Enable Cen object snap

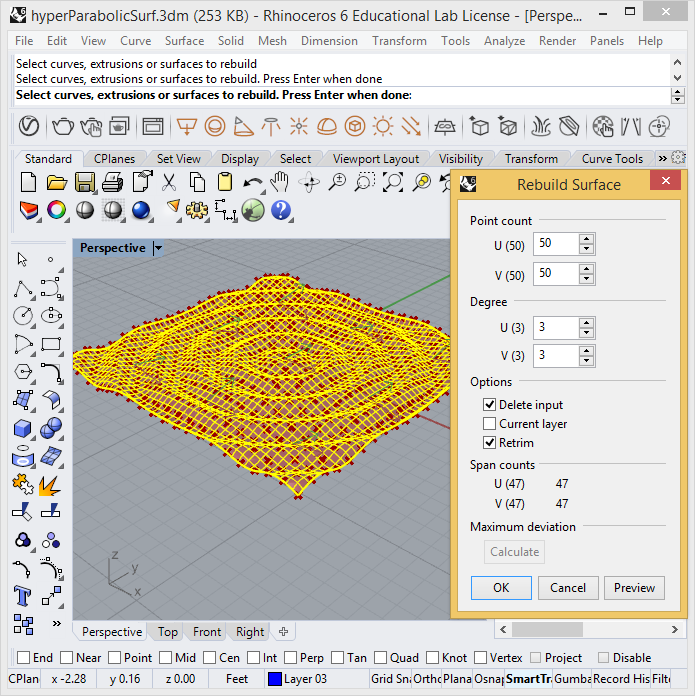[209, 657]
